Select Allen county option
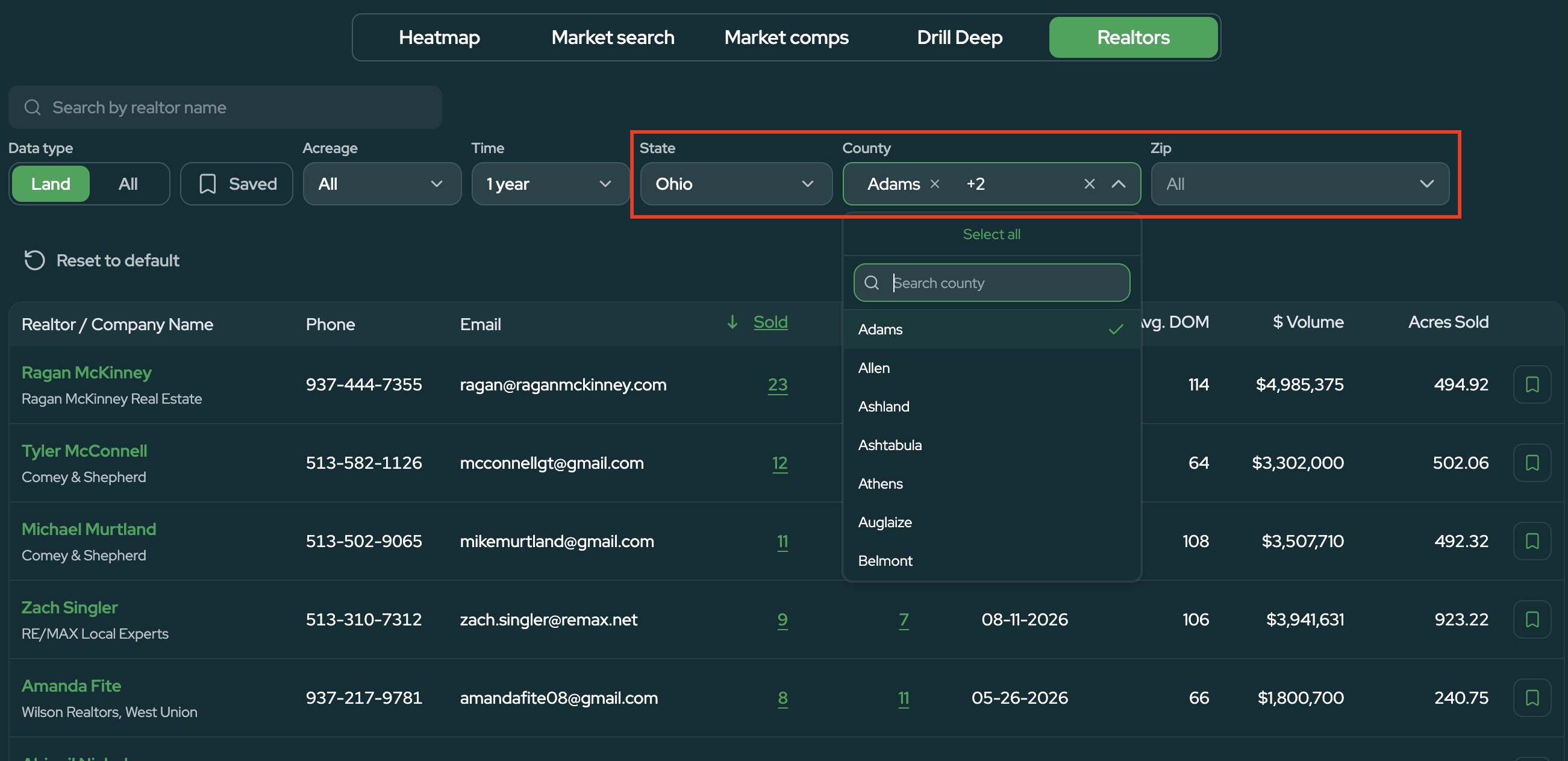The image size is (1568, 761). point(991,368)
